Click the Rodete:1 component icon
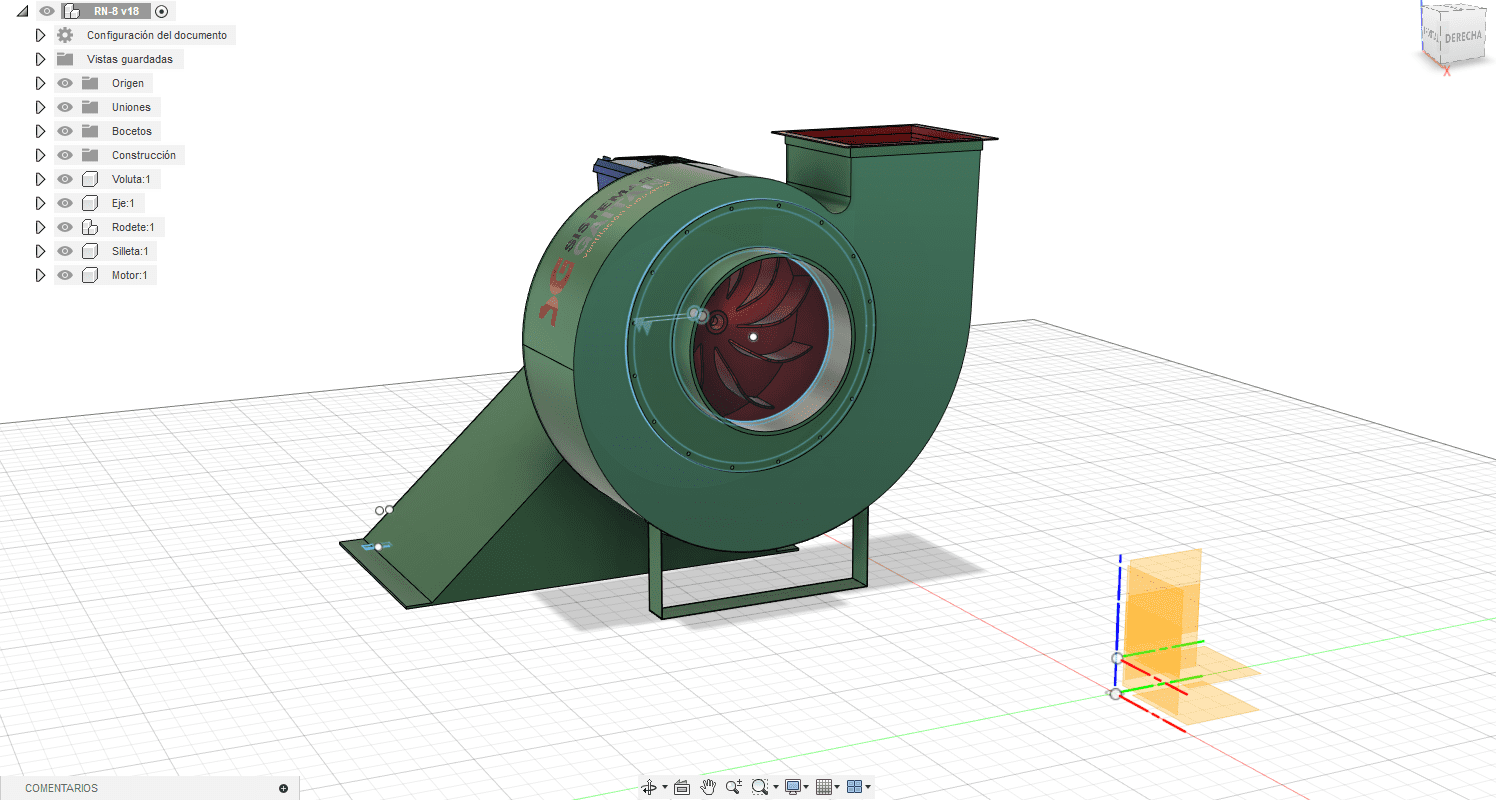 pyautogui.click(x=89, y=227)
